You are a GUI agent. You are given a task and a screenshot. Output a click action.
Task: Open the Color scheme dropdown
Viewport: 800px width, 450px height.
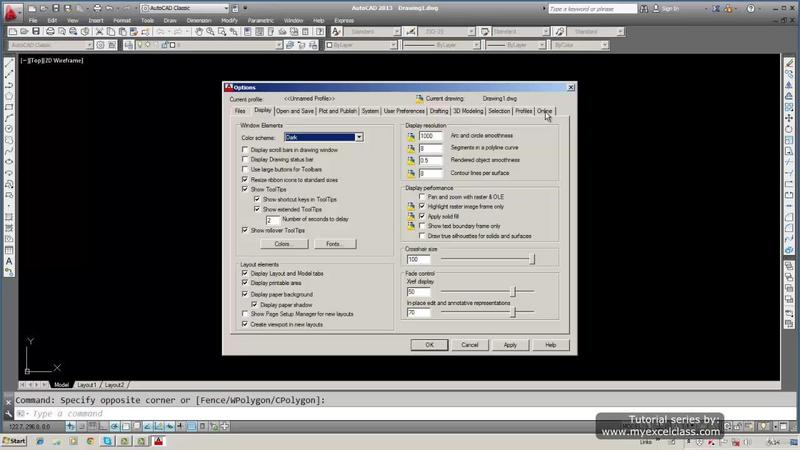coord(359,137)
